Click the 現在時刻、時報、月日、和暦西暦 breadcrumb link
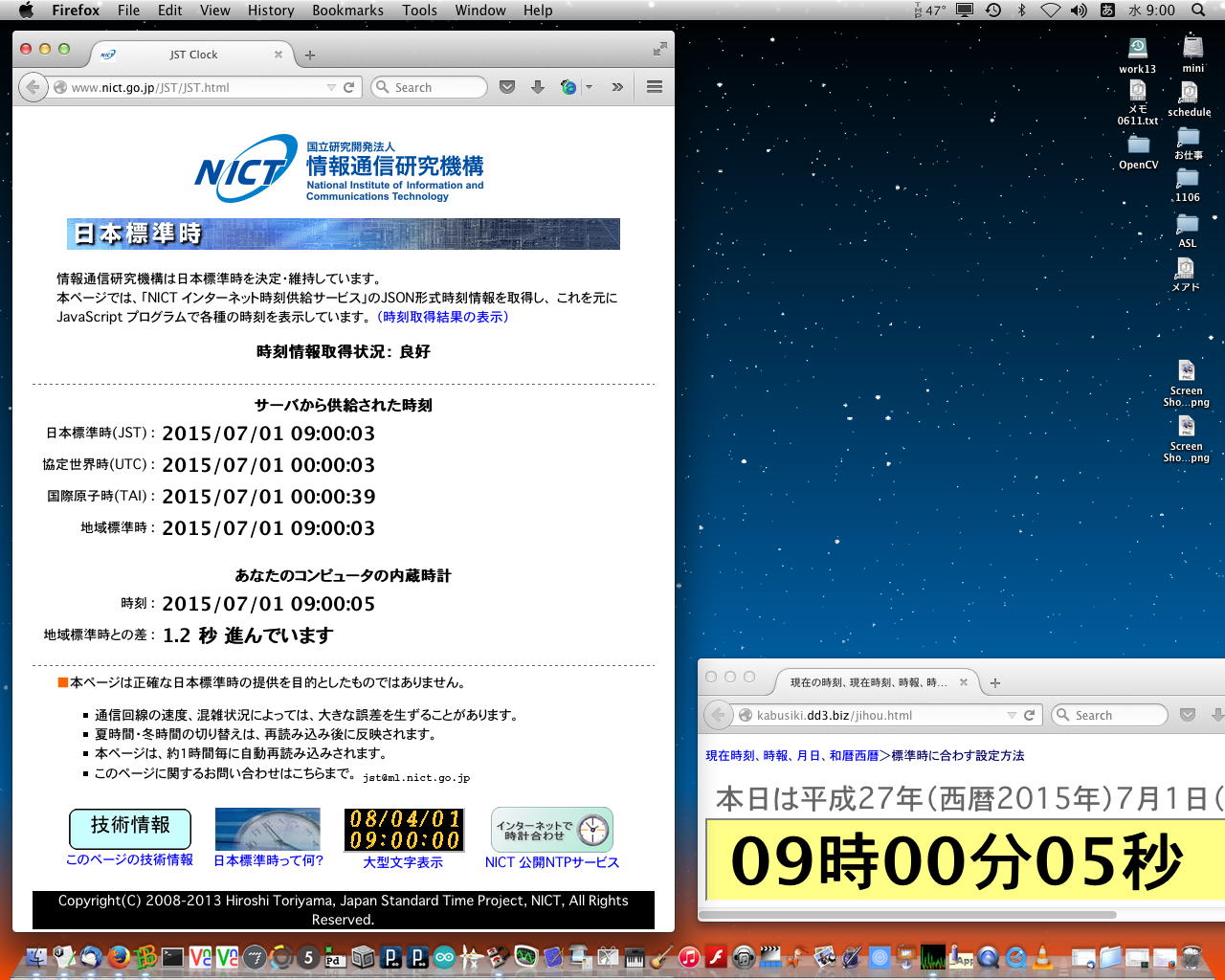This screenshot has width=1225, height=980. (792, 756)
